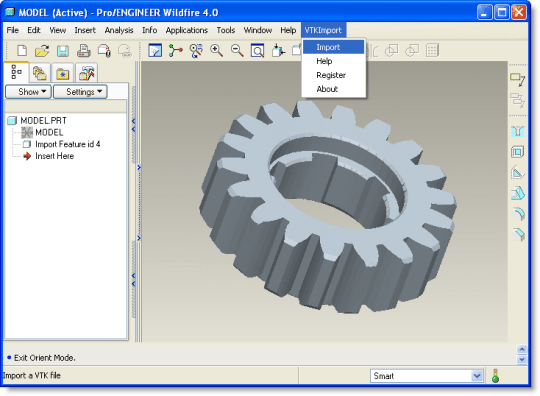The image size is (540, 396).
Task: Open the Help menu in the menu bar
Action: [288, 30]
